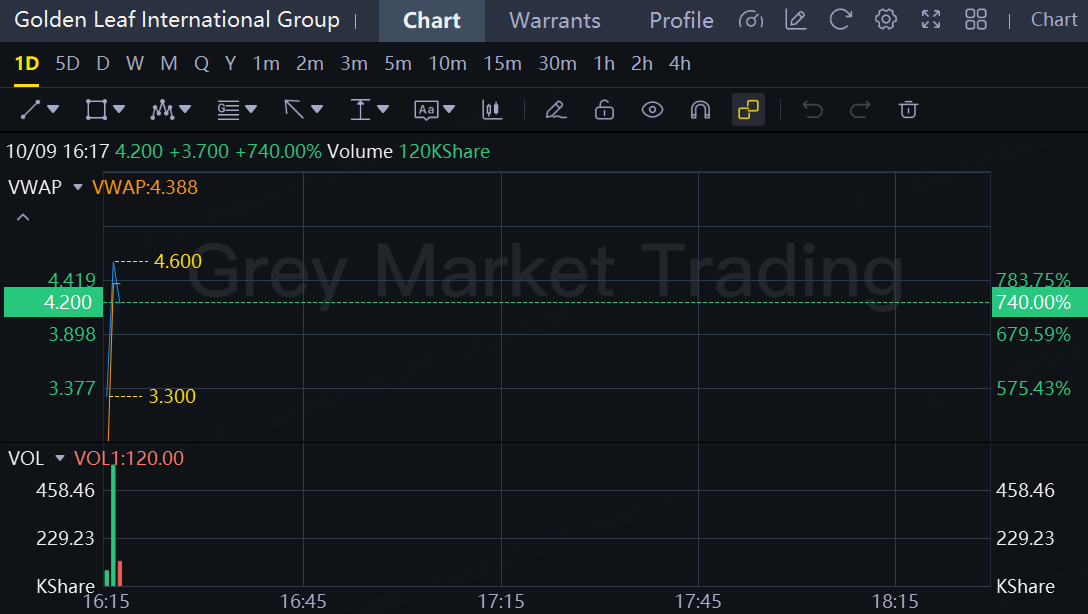Click the red volume bar
Viewport: 1088px width, 614px height.
[120, 574]
